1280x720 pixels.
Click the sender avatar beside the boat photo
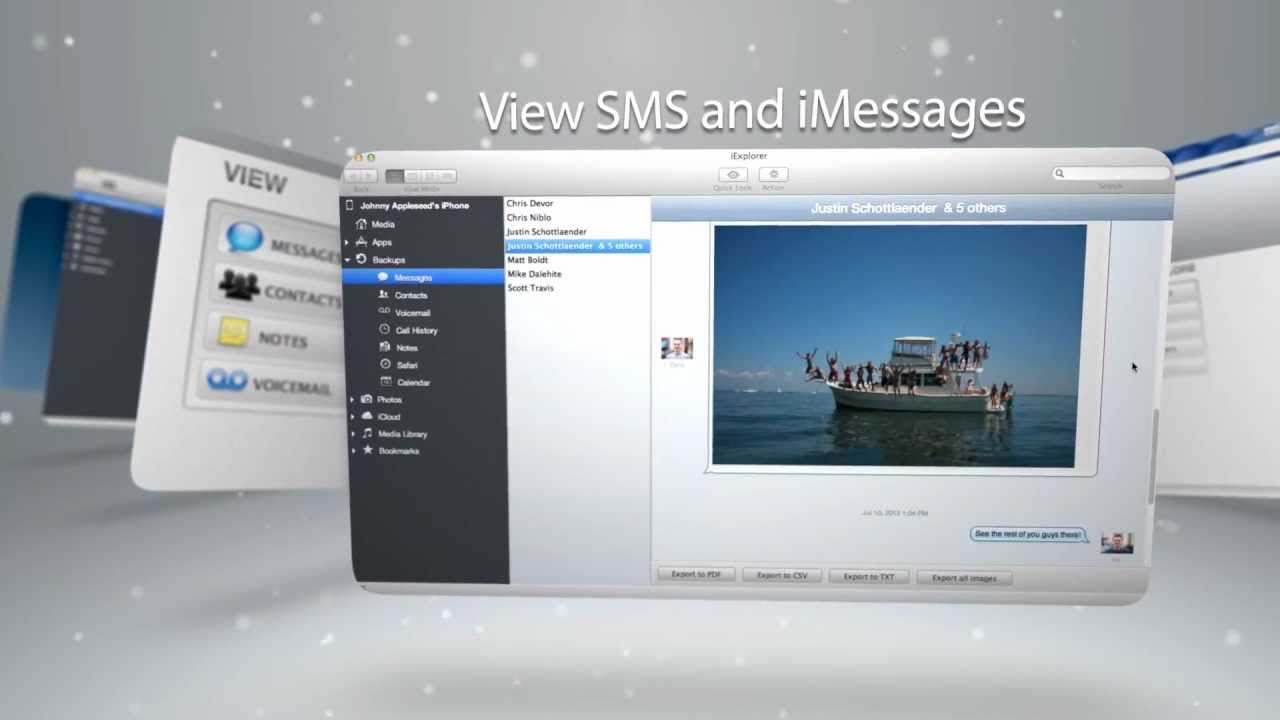point(677,348)
